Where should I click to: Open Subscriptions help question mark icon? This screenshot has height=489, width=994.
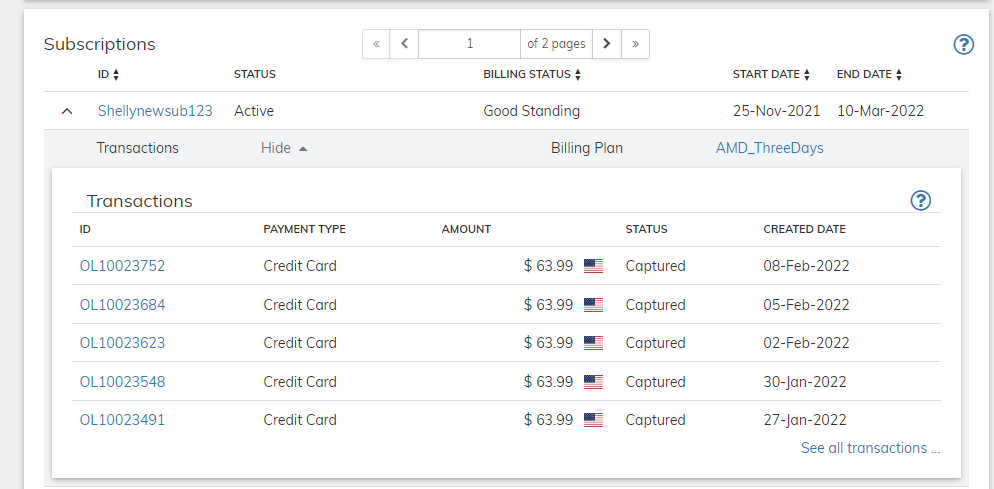coord(963,44)
